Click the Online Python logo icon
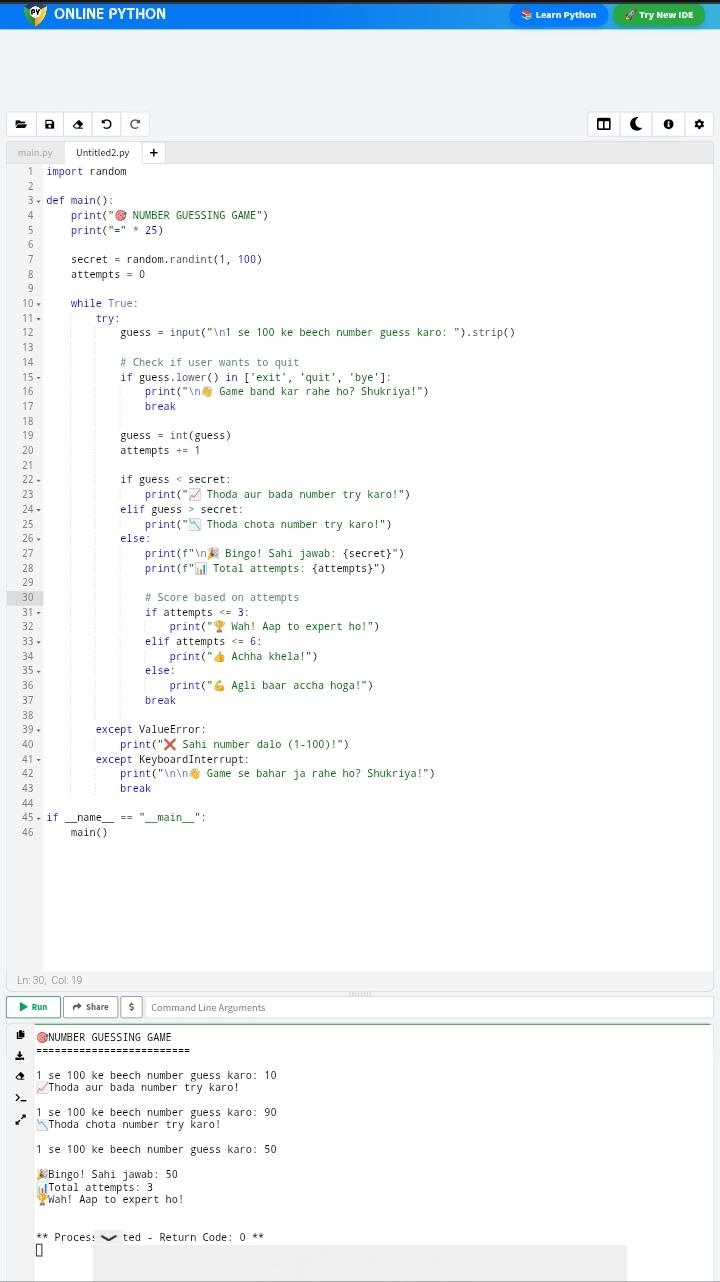Screen dimensions: 720x1282 pyautogui.click(x=35, y=14)
